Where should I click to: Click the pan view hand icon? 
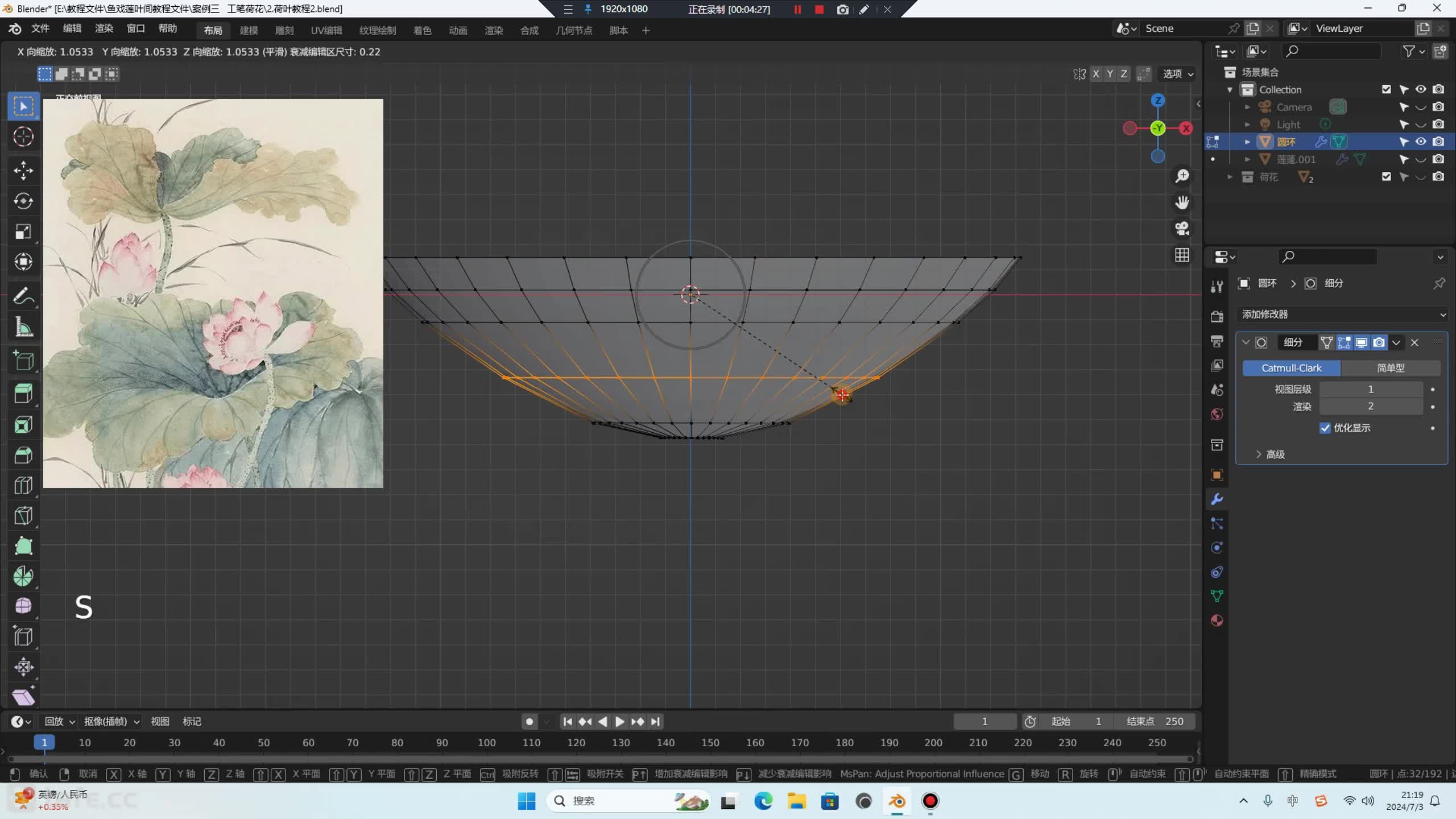click(x=1182, y=202)
